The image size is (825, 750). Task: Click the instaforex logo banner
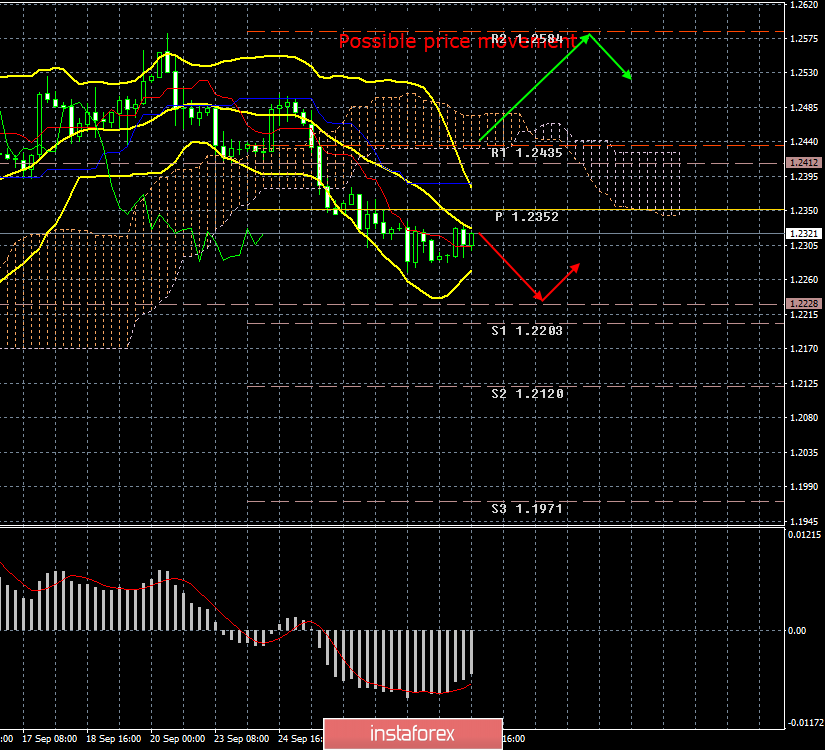point(413,734)
